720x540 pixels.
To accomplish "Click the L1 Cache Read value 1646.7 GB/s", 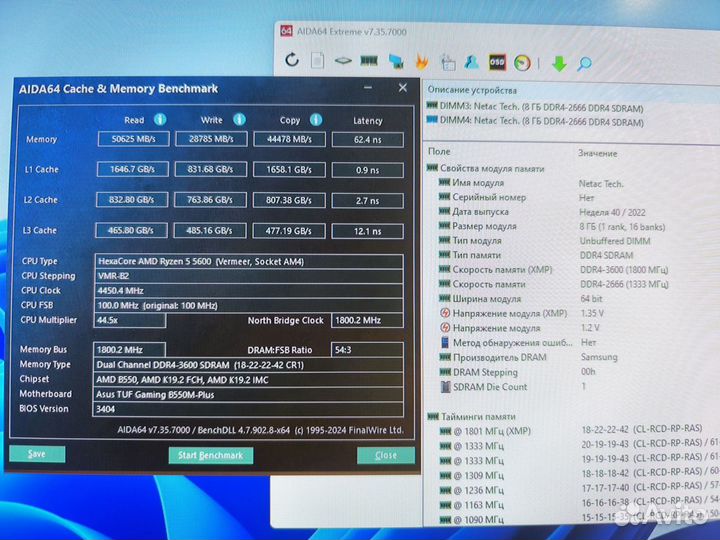I will pyautogui.click(x=133, y=169).
